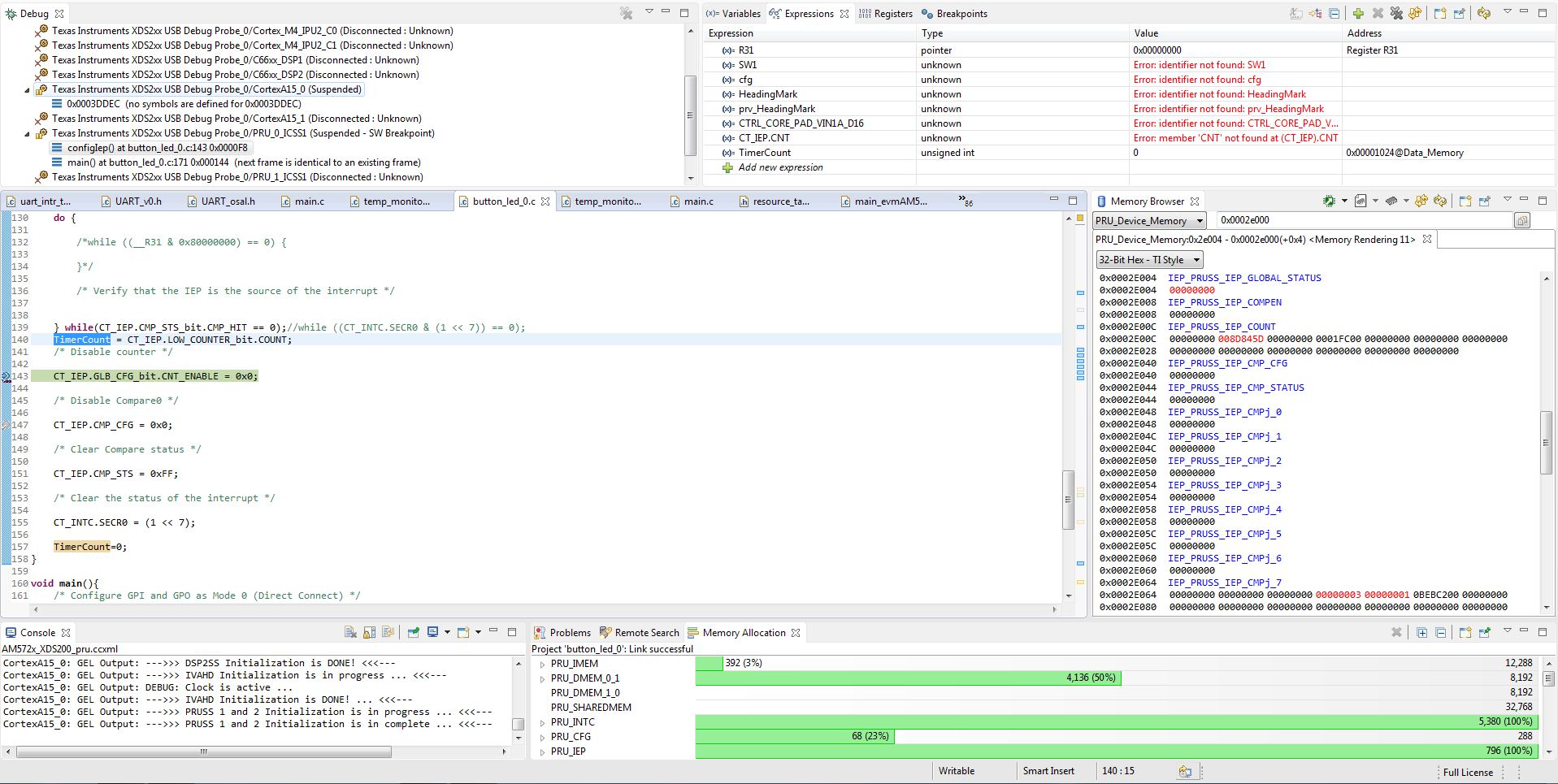The width and height of the screenshot is (1558, 784).
Task: Click Show Type Names icon in Expressions toolbar
Action: click(x=1296, y=13)
